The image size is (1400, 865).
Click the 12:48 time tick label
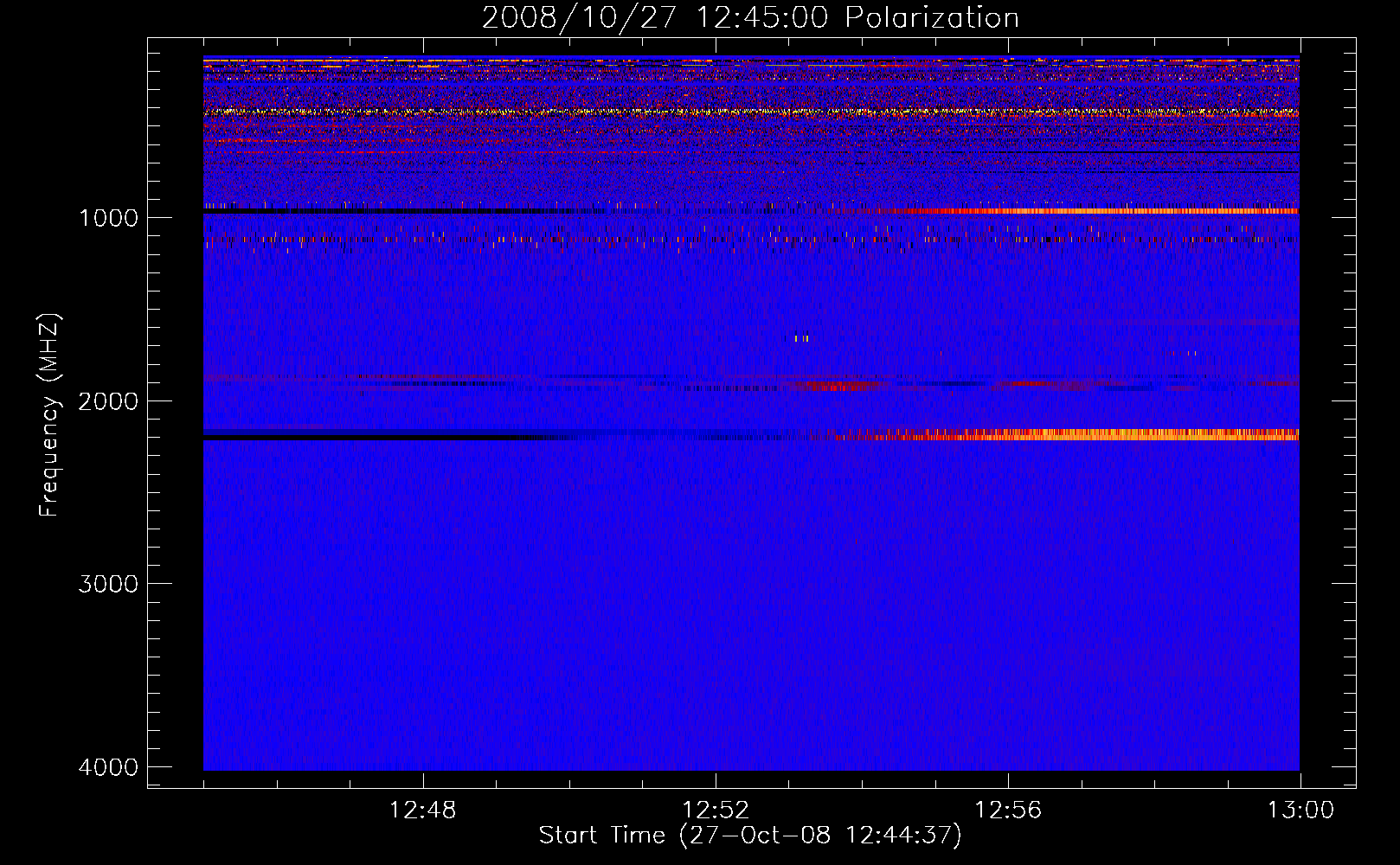pos(423,811)
